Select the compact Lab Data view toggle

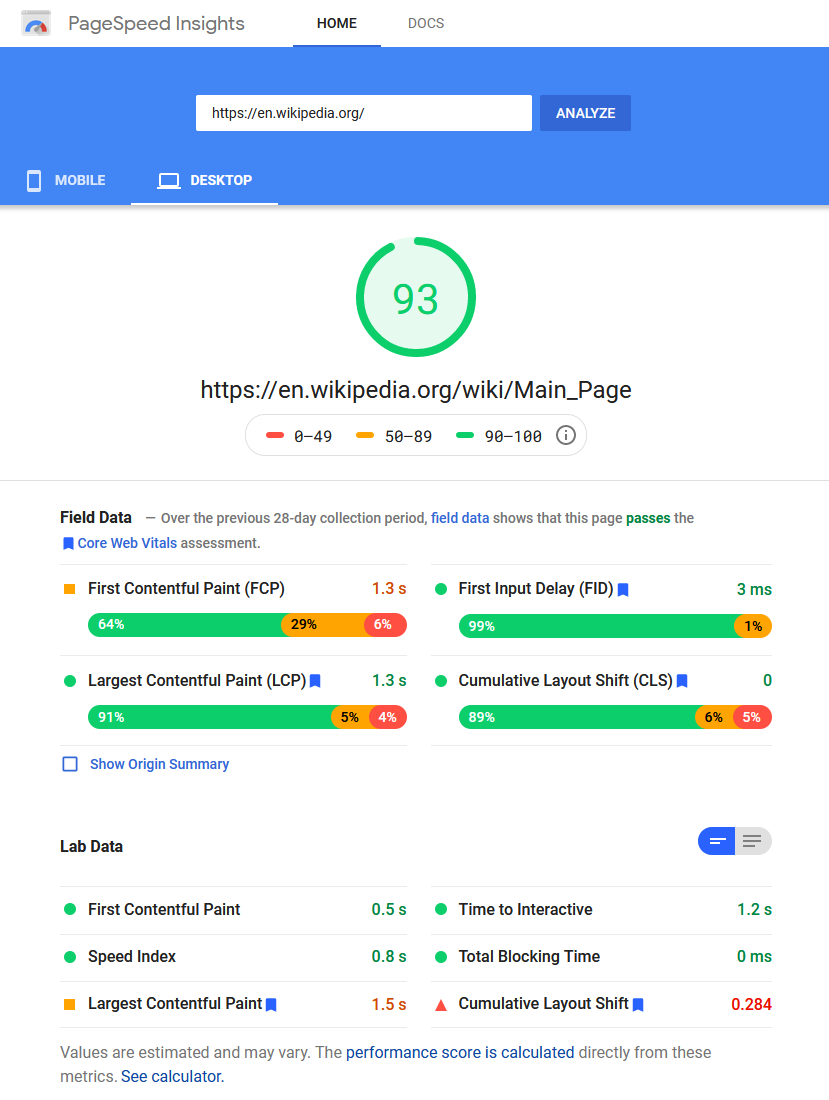click(716, 841)
